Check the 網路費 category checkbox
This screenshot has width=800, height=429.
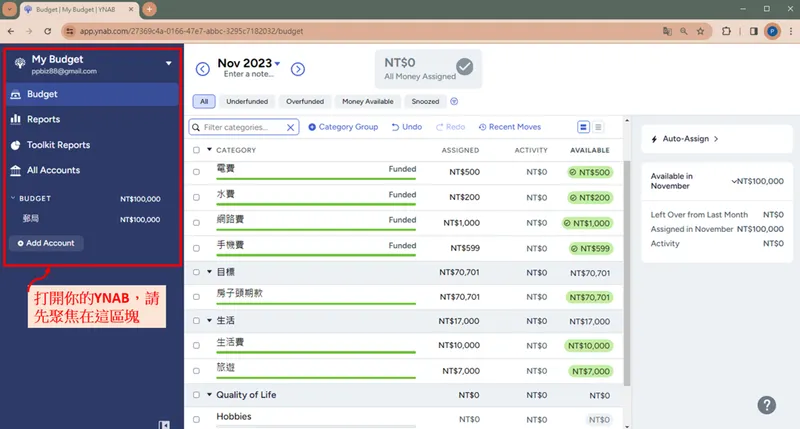coord(196,223)
